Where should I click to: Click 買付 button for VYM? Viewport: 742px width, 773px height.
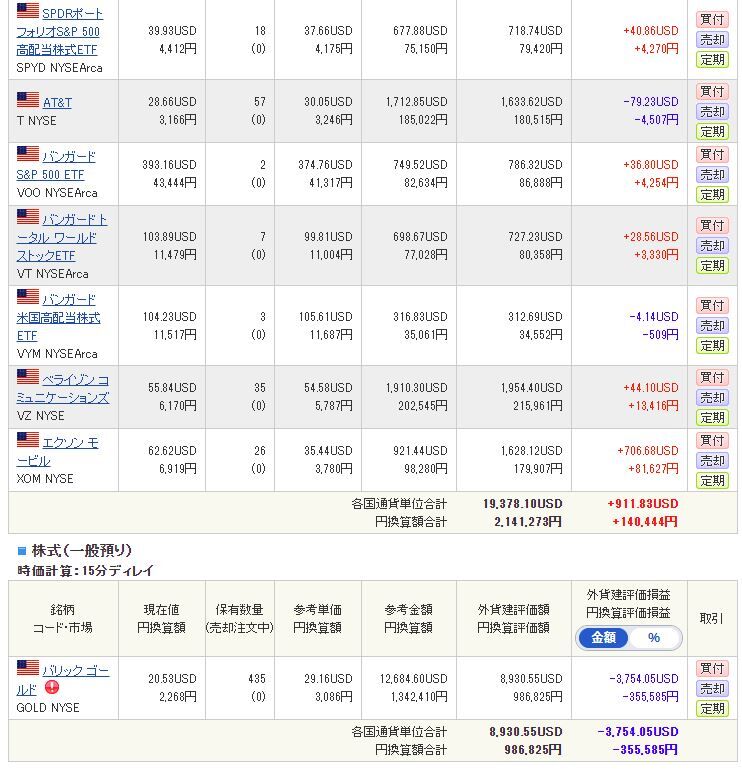(712, 305)
